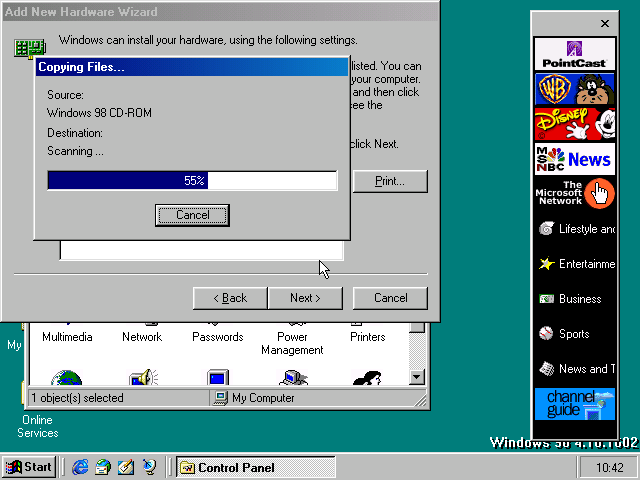Open The Microsoft Network channel
Image resolution: width=640 pixels, height=480 pixels.
pyautogui.click(x=575, y=193)
